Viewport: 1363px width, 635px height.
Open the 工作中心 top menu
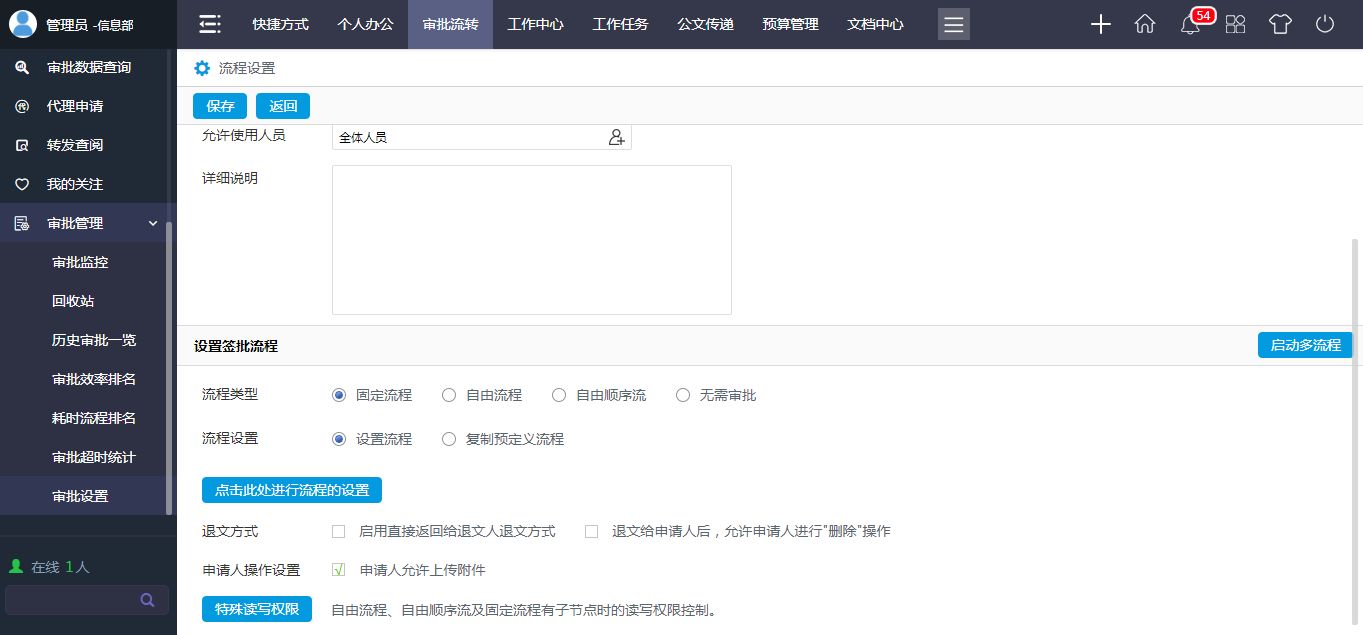coord(535,24)
